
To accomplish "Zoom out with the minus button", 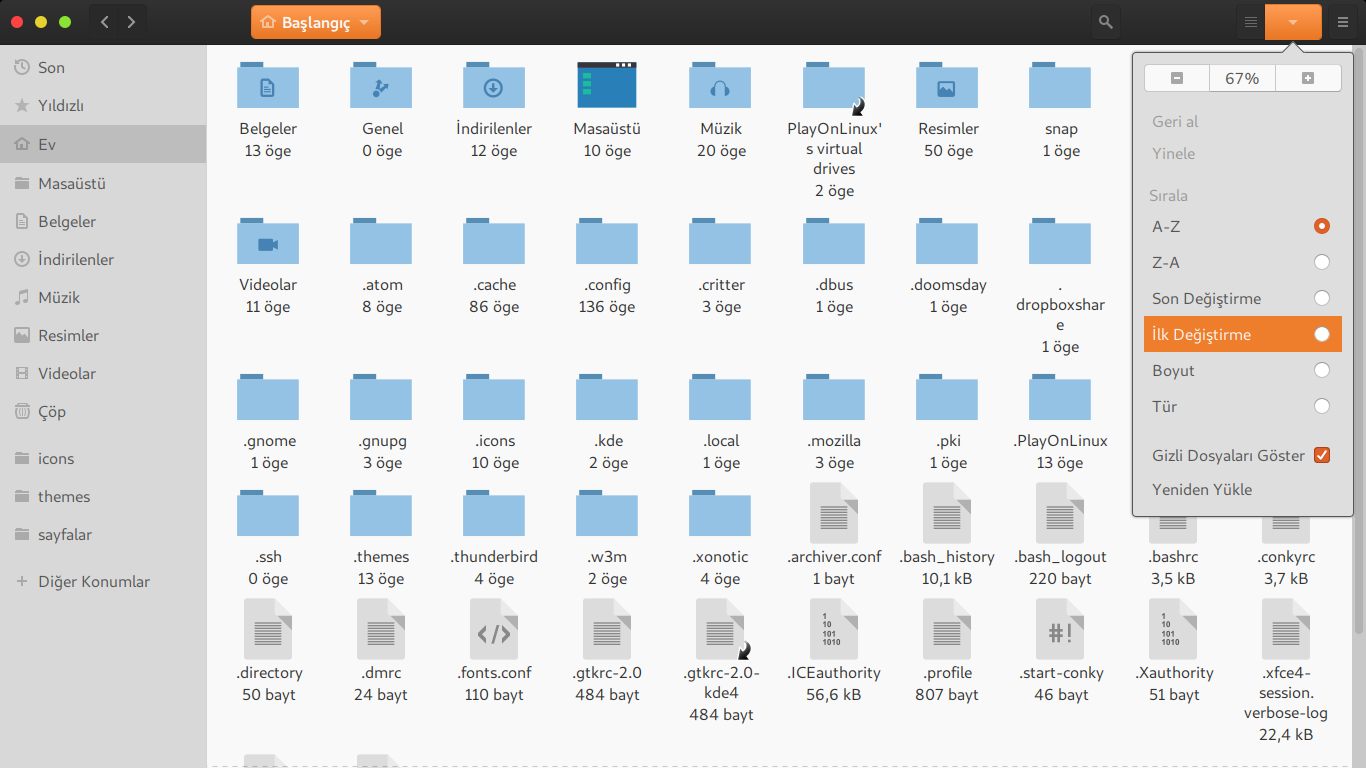I will coord(1177,78).
